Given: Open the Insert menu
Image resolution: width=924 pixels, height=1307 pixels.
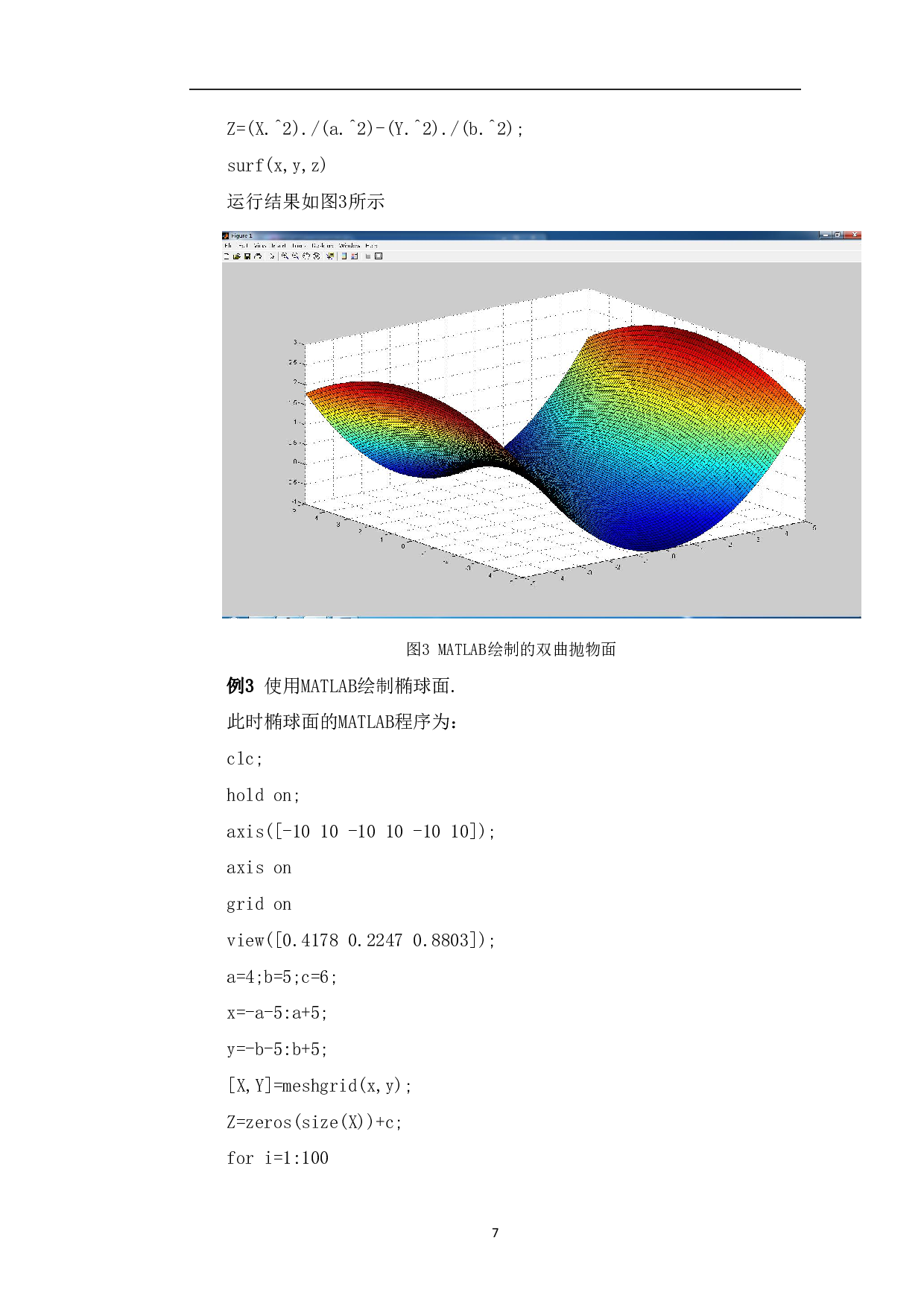Looking at the screenshot, I should (x=279, y=245).
